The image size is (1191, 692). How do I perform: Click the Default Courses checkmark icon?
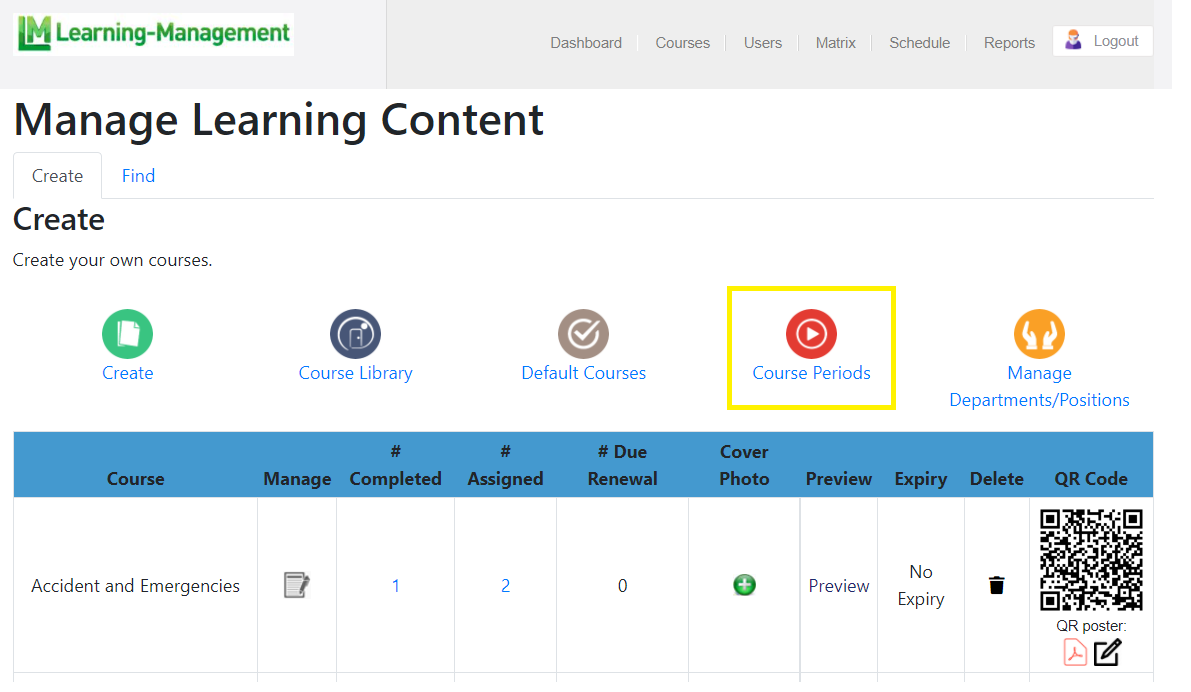click(x=583, y=334)
